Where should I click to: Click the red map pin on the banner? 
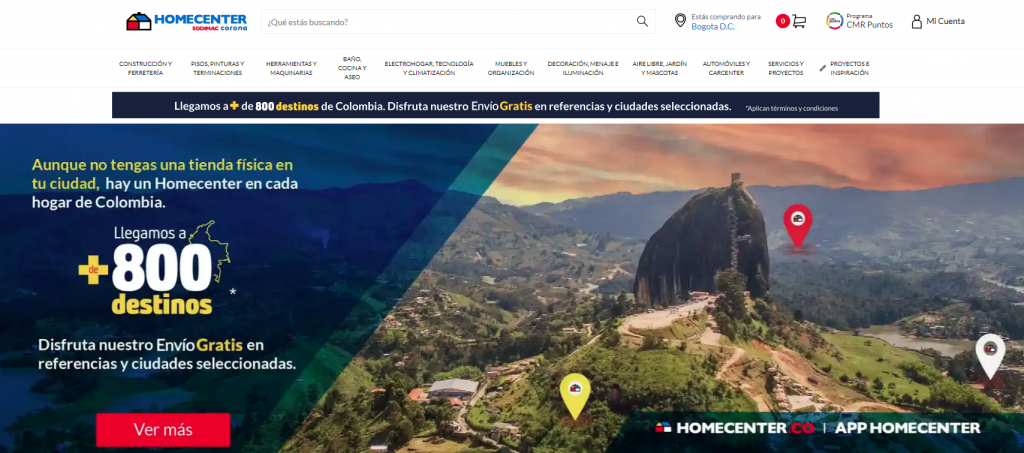tap(797, 226)
